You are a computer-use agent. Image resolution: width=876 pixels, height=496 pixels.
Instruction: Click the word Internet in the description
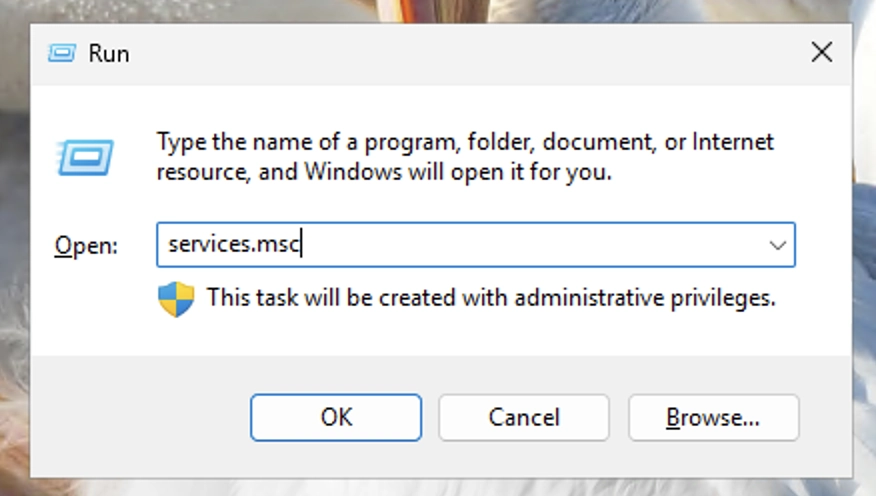point(733,142)
